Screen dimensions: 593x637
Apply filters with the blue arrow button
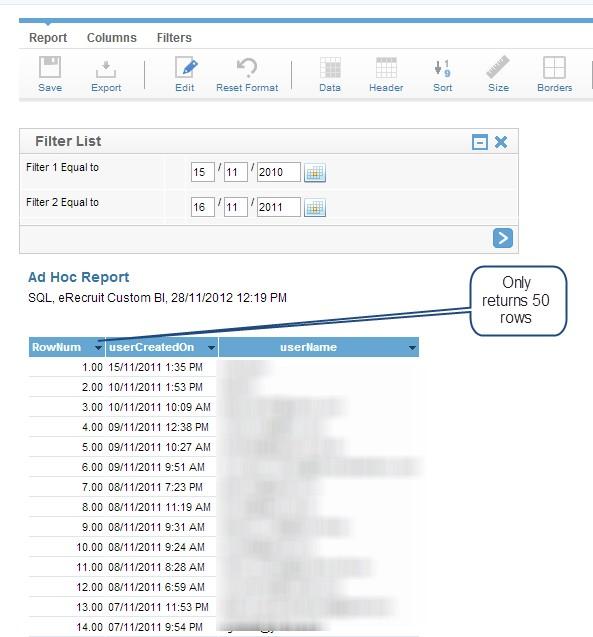(x=503, y=238)
